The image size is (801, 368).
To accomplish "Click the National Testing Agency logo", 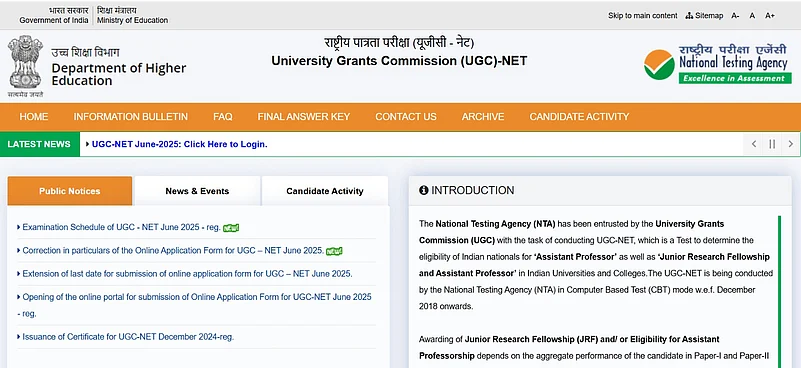I will (717, 64).
